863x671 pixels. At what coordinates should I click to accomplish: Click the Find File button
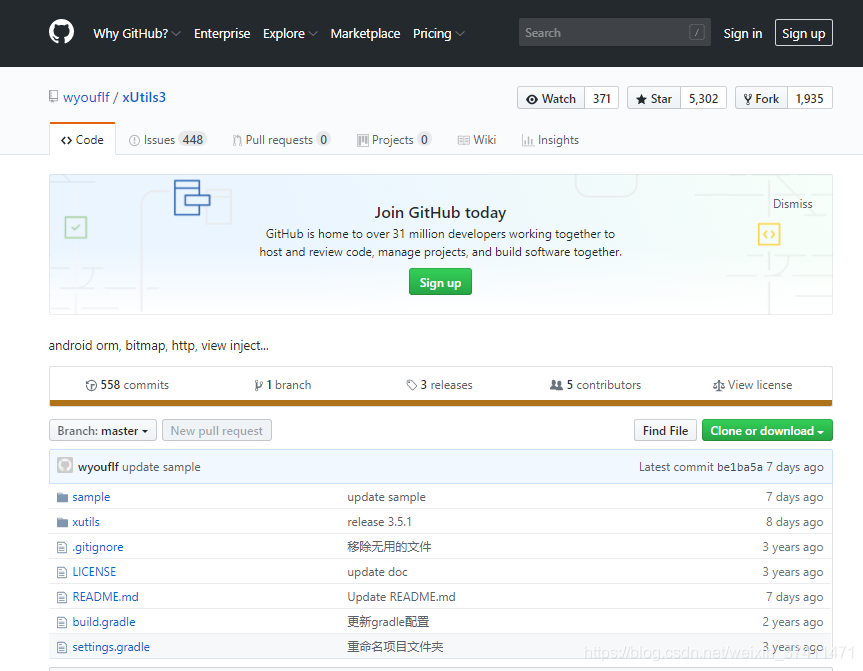[665, 430]
